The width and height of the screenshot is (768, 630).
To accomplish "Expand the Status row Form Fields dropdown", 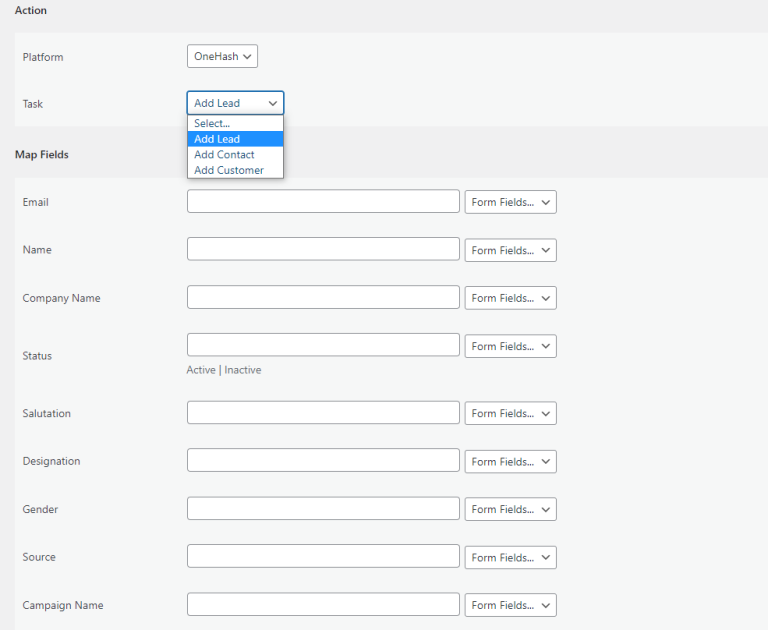I will coord(510,346).
